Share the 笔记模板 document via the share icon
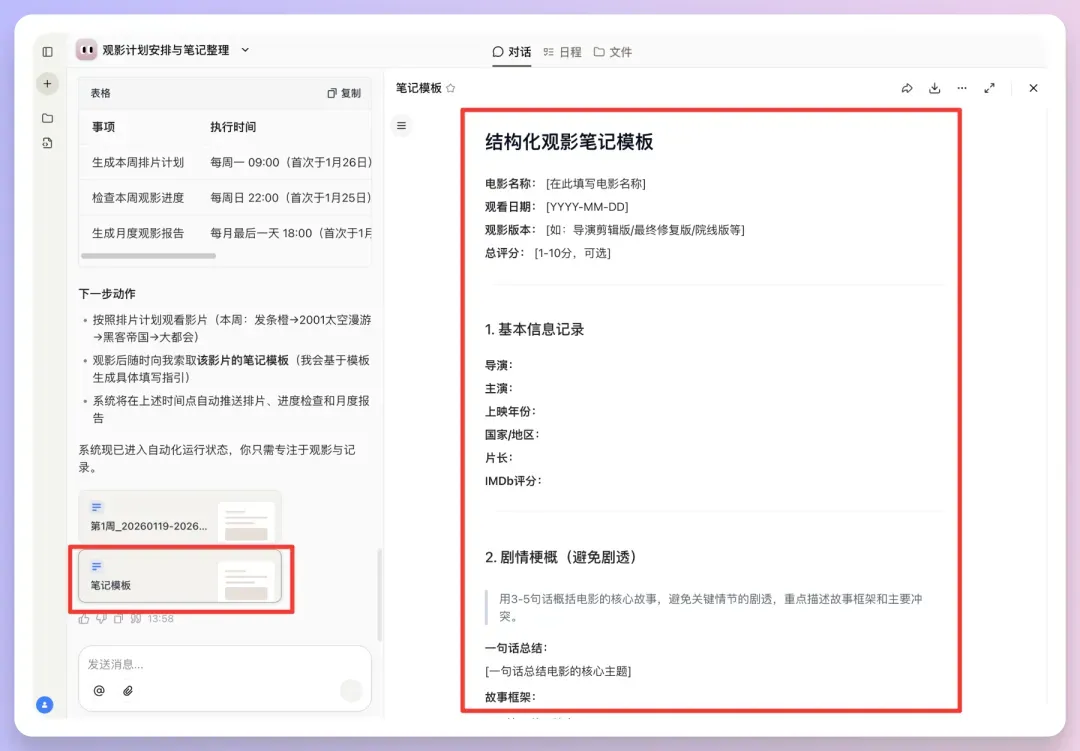Viewport: 1080px width, 751px height. pos(907,88)
